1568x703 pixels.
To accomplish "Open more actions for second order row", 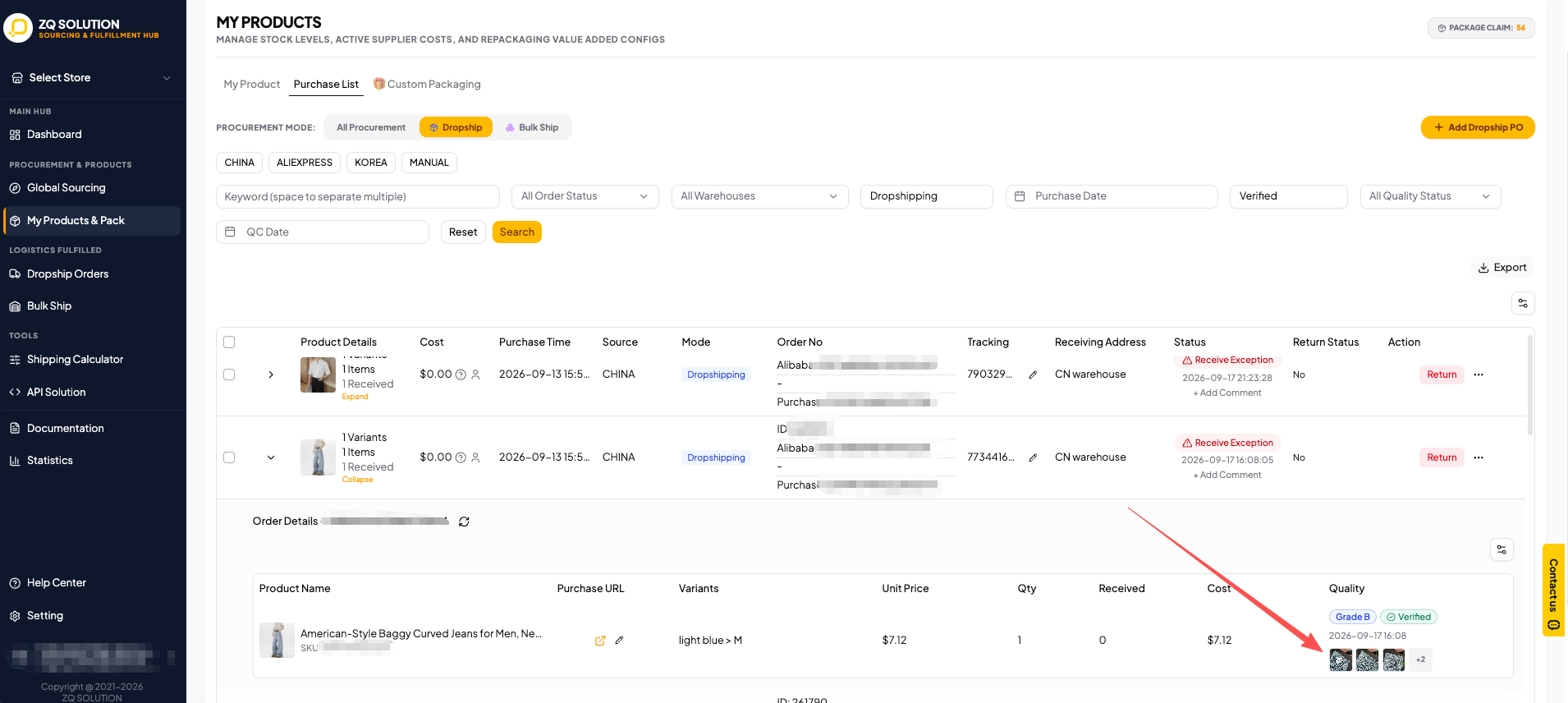I will (1479, 457).
